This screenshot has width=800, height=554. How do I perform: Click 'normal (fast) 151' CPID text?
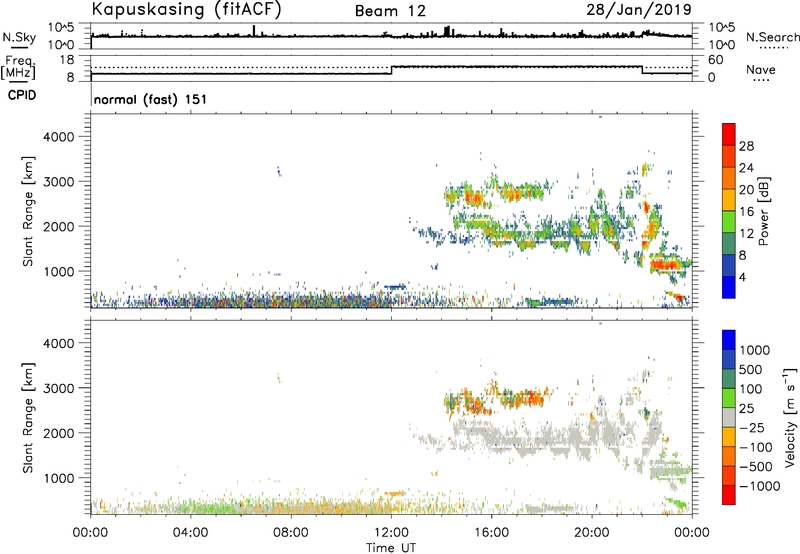pyautogui.click(x=151, y=99)
